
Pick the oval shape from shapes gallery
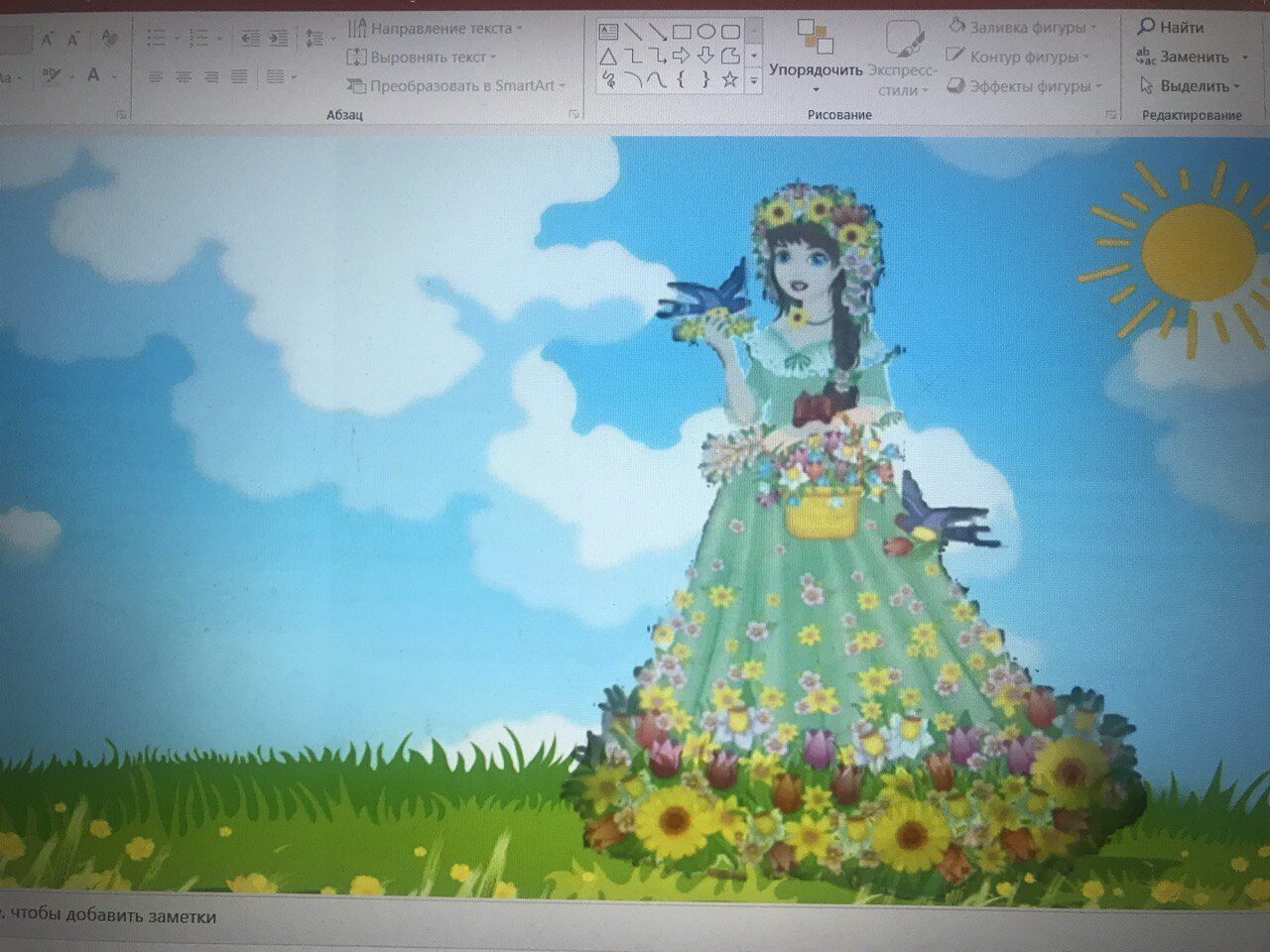click(706, 32)
